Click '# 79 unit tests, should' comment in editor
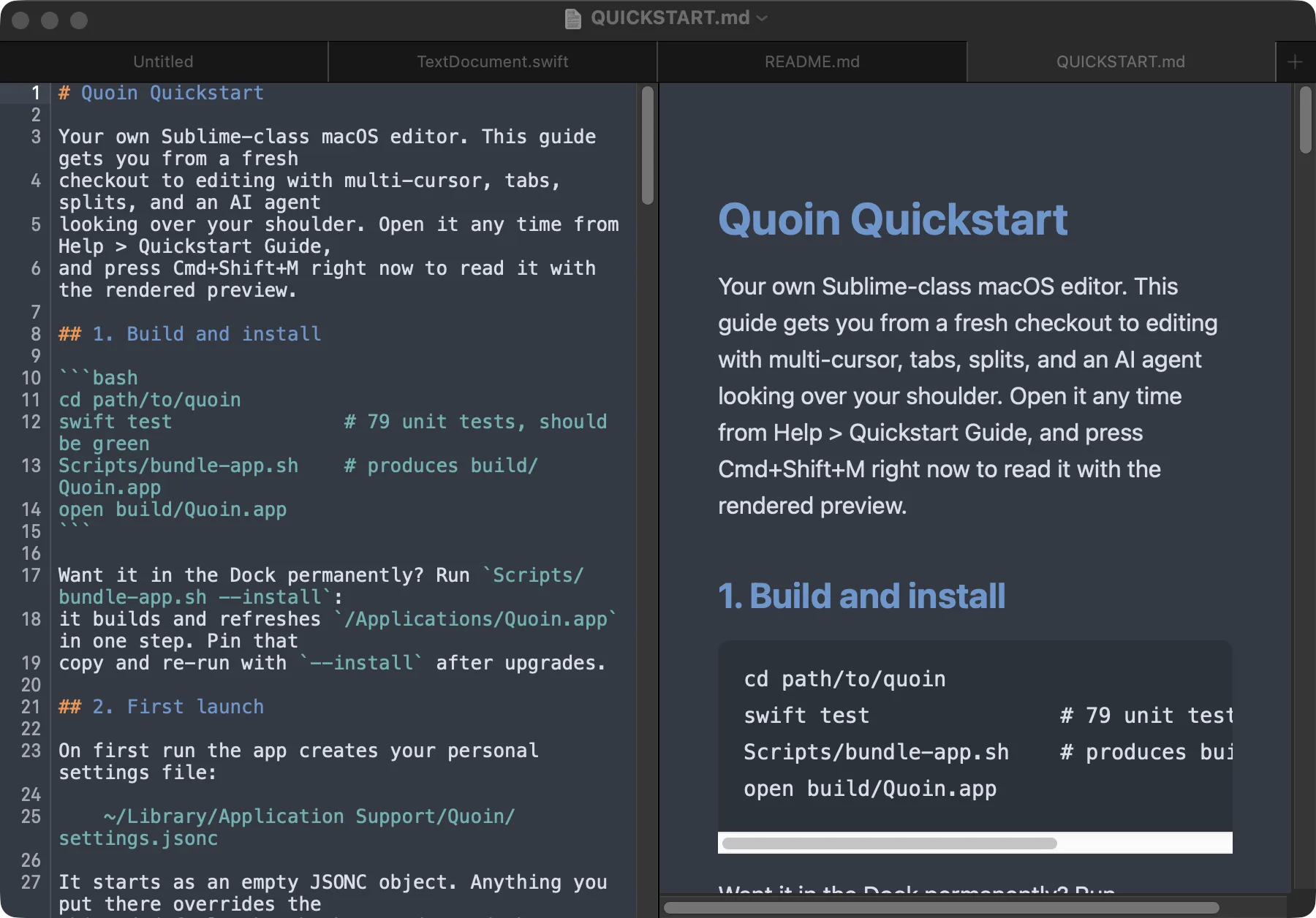Screen dimensions: 1316x918 [475, 422]
